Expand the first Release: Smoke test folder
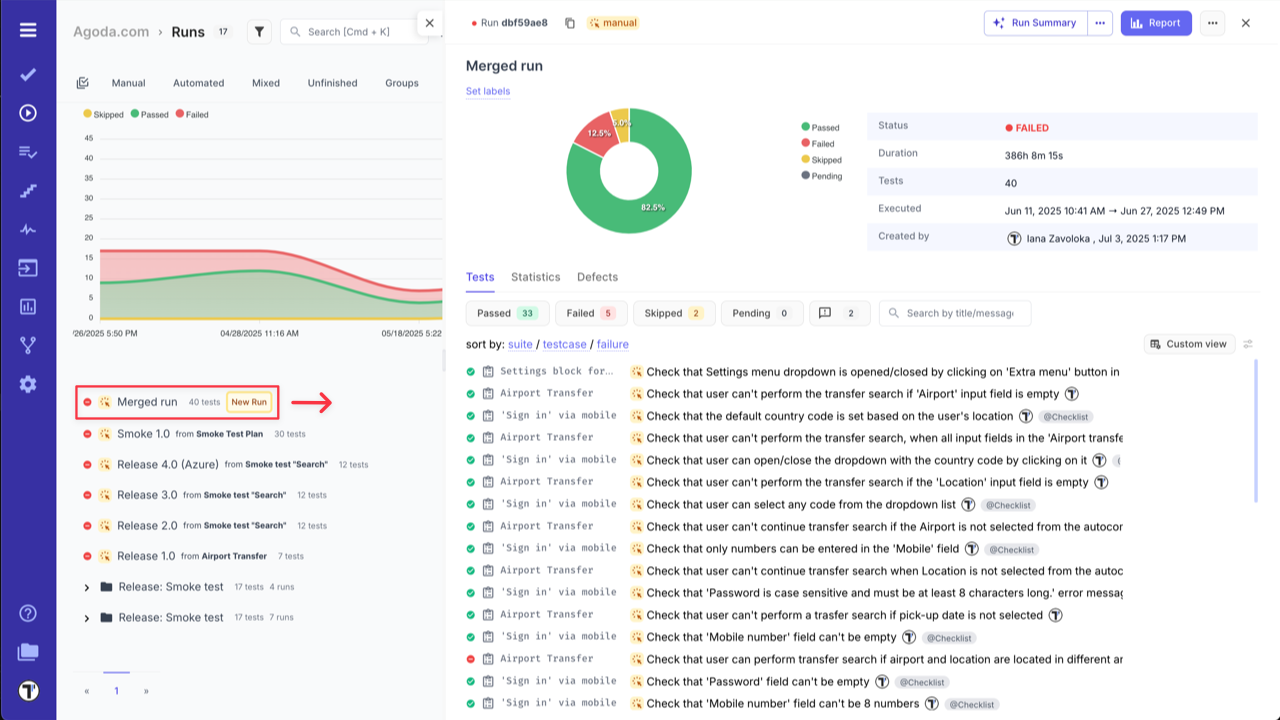Image resolution: width=1280 pixels, height=720 pixels. pyautogui.click(x=87, y=587)
